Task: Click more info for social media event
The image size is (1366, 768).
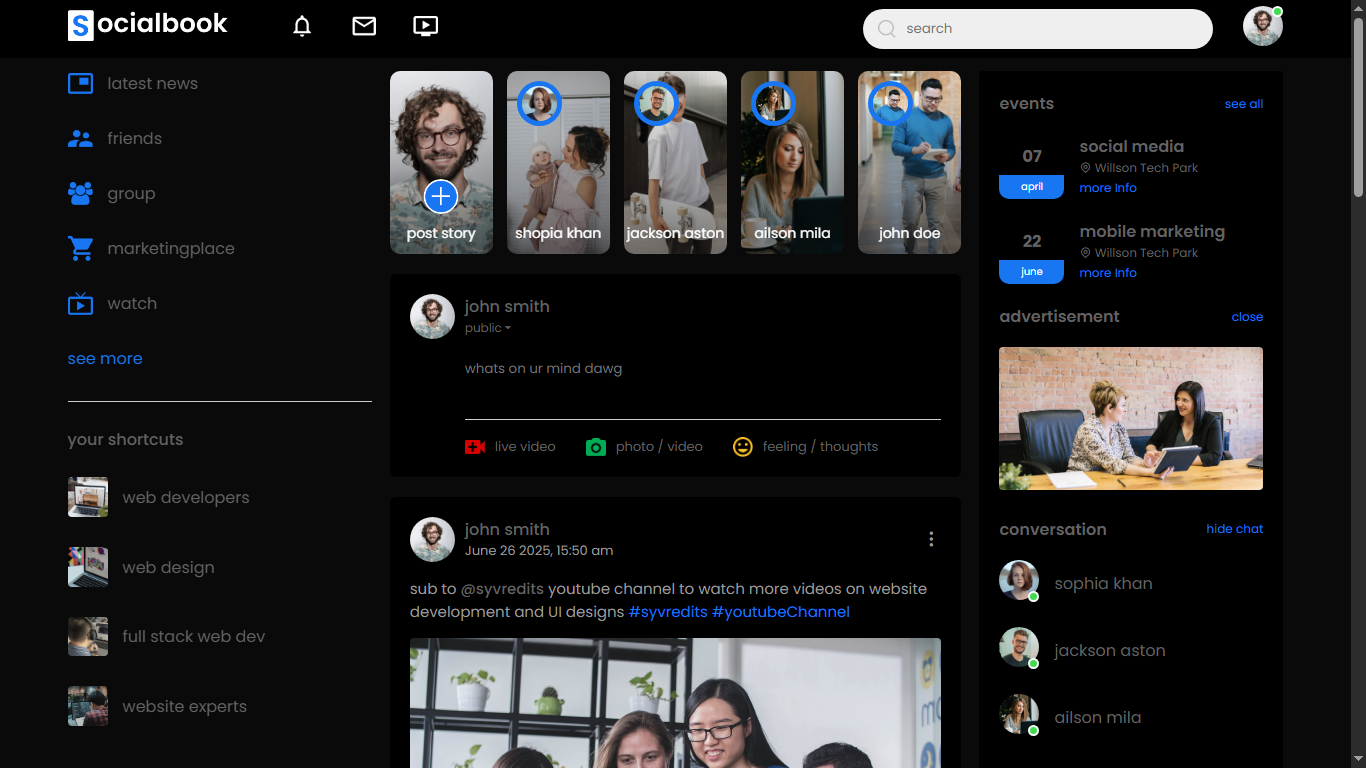Action: tap(1108, 188)
